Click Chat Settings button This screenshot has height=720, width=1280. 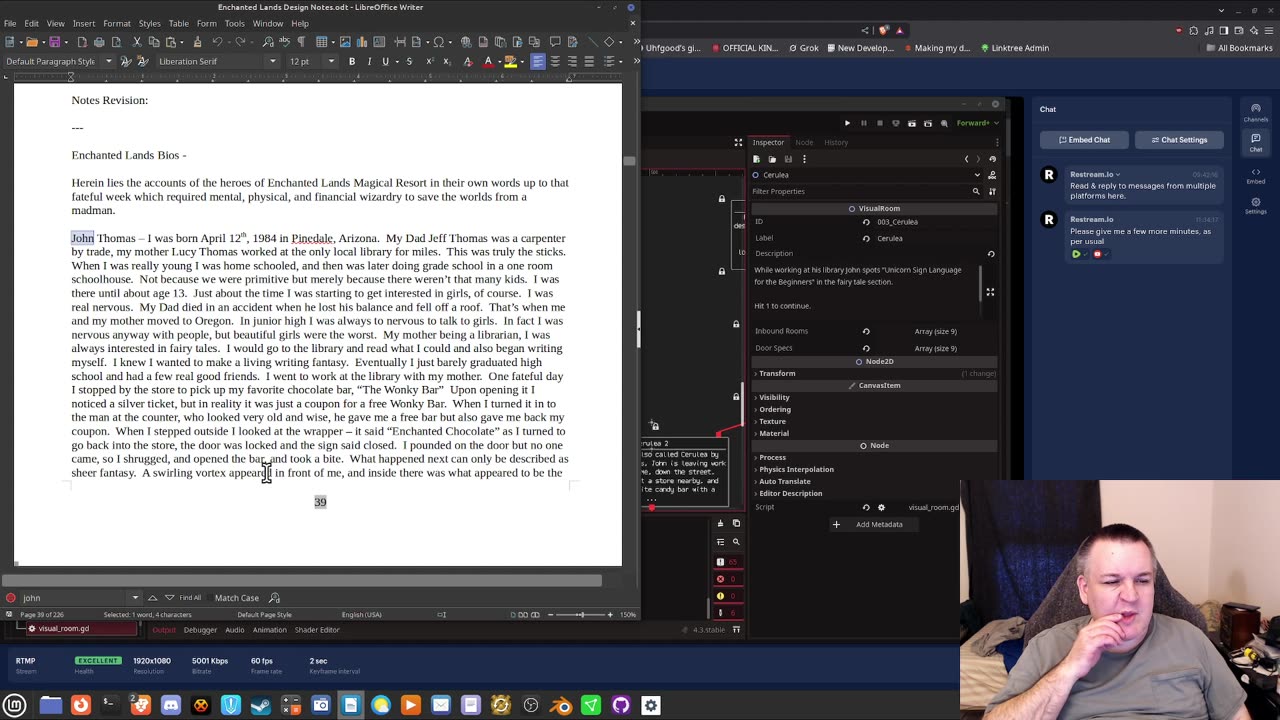coord(1179,139)
